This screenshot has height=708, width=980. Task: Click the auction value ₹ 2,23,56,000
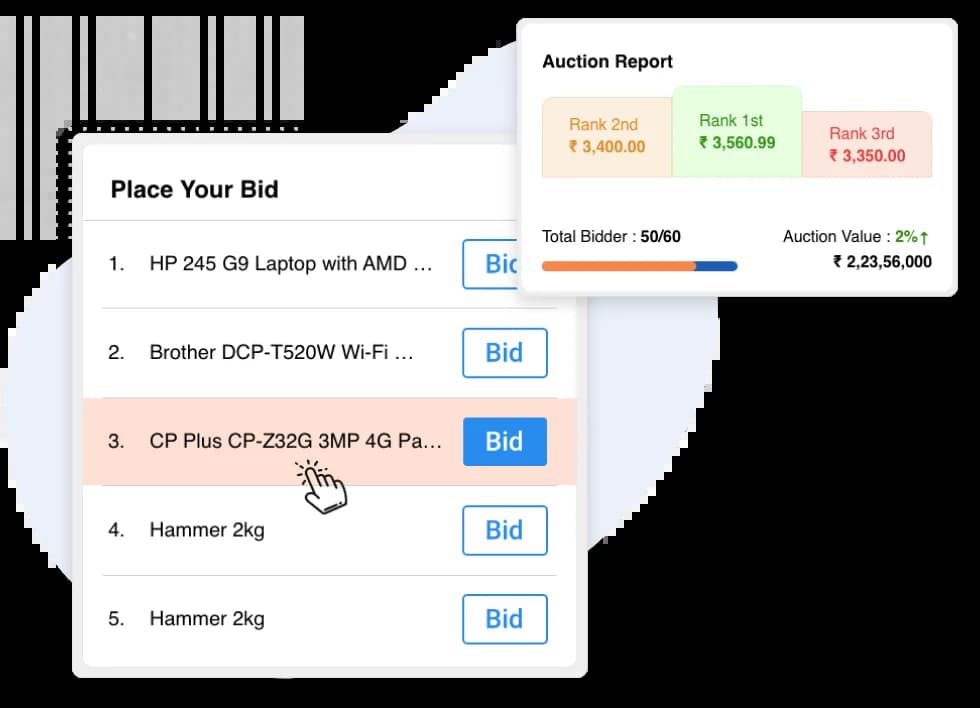(x=880, y=260)
